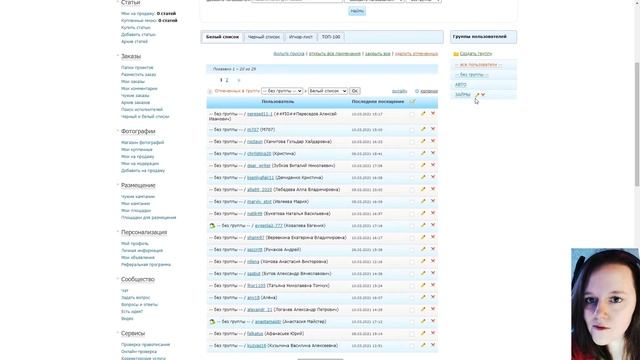The image size is (640, 360).
Task: Tick the Анастасия Майстер checkbox
Action: tap(412, 322)
